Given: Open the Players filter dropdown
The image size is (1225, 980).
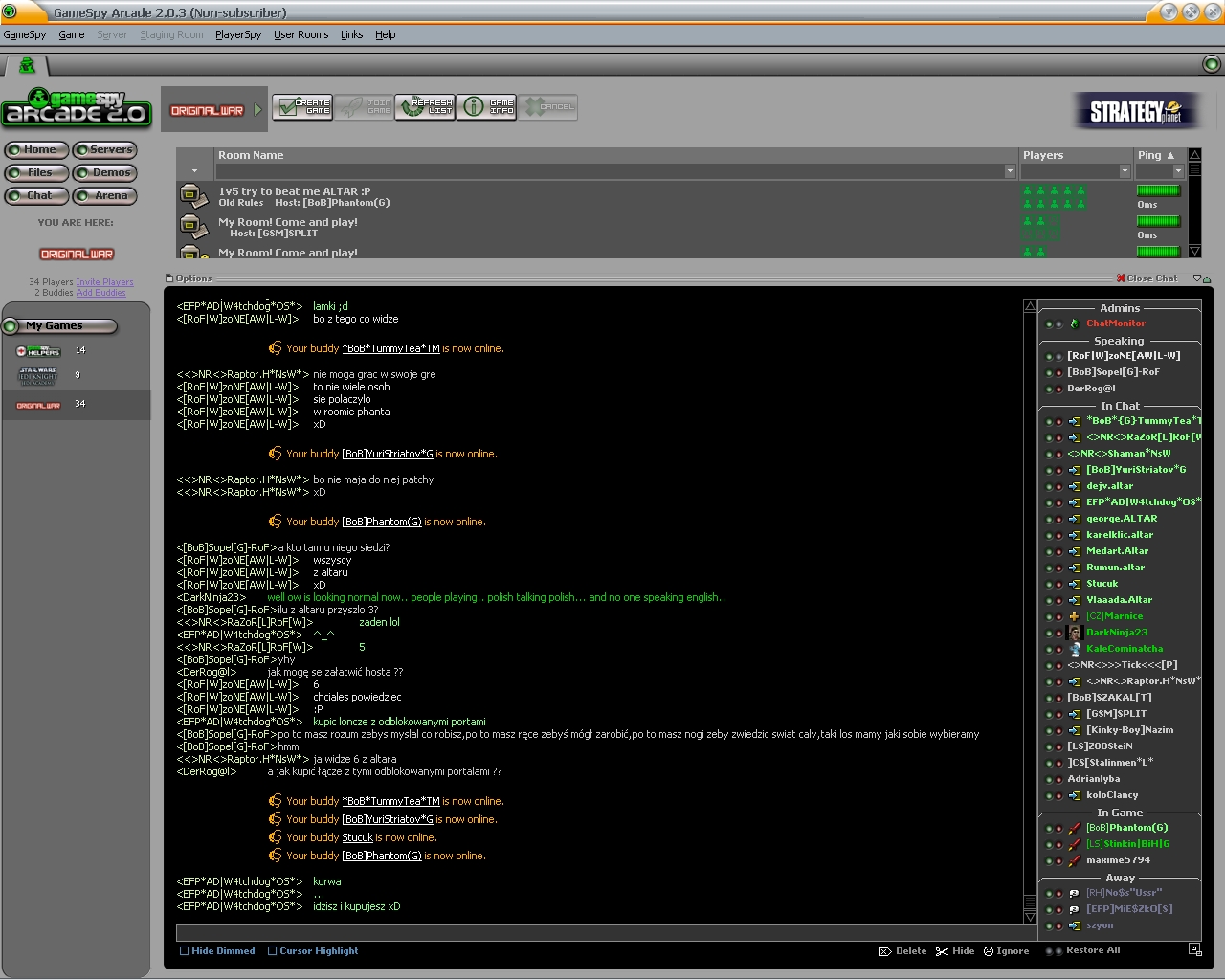Looking at the screenshot, I should [1125, 171].
